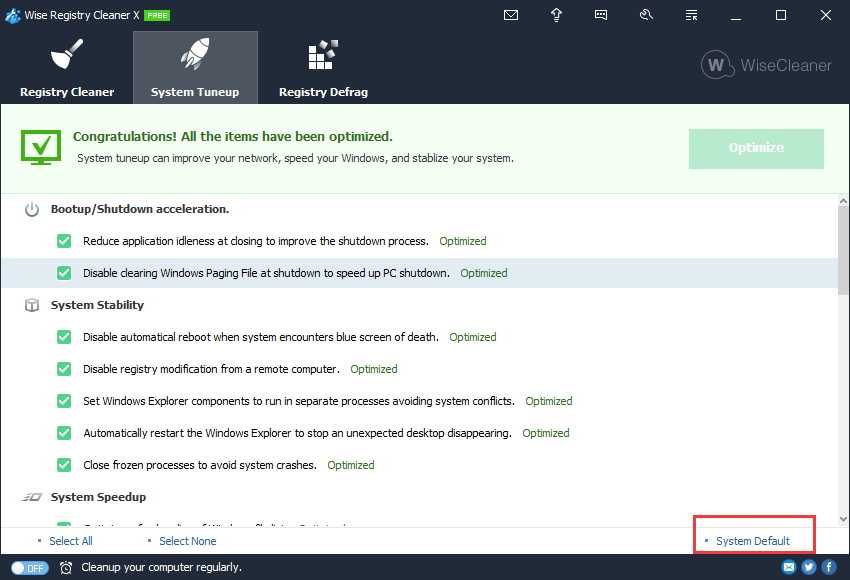
Task: Click the System Speedup icon
Action: tap(32, 497)
